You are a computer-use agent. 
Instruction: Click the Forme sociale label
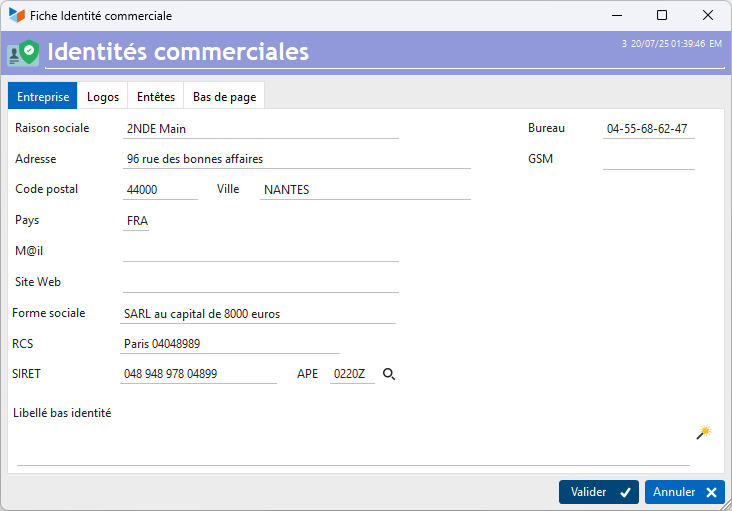point(49,313)
